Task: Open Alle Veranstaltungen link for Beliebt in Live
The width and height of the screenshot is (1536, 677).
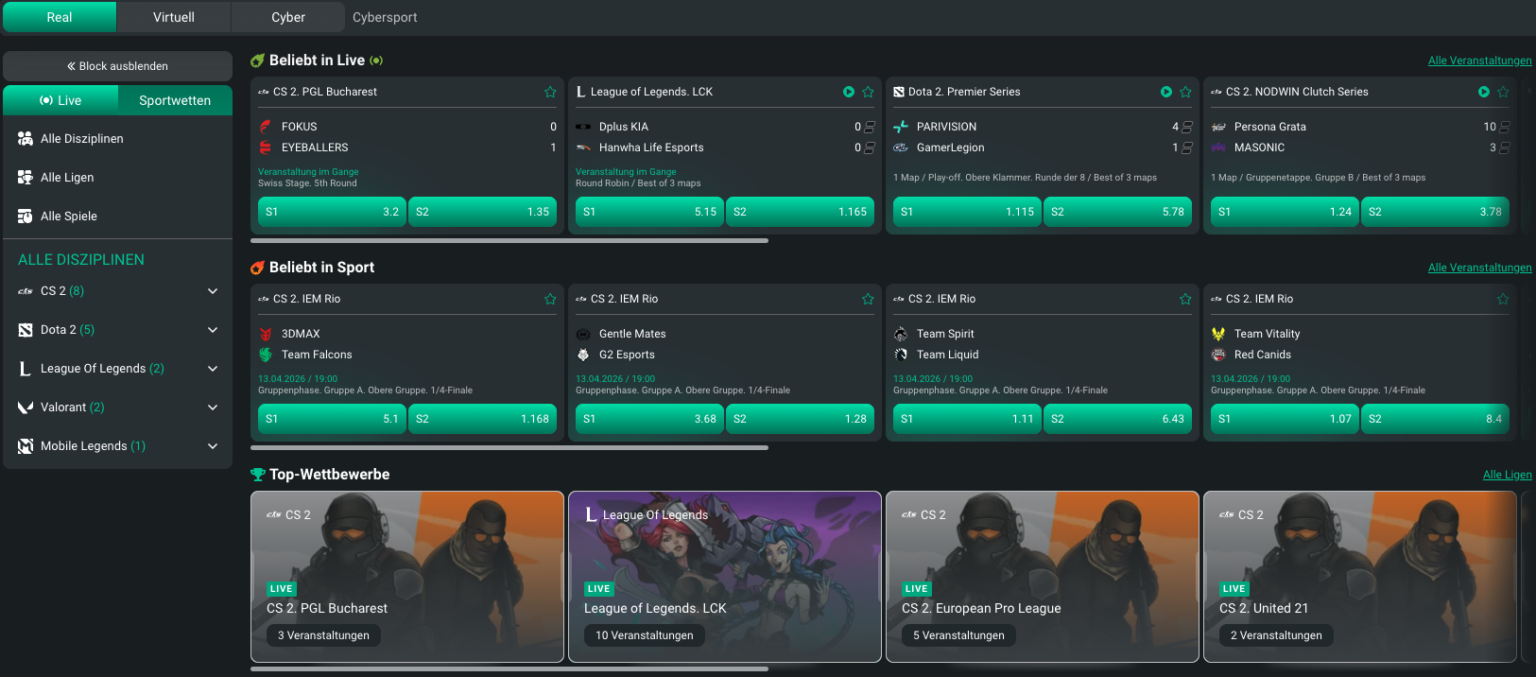Action: (x=1480, y=61)
